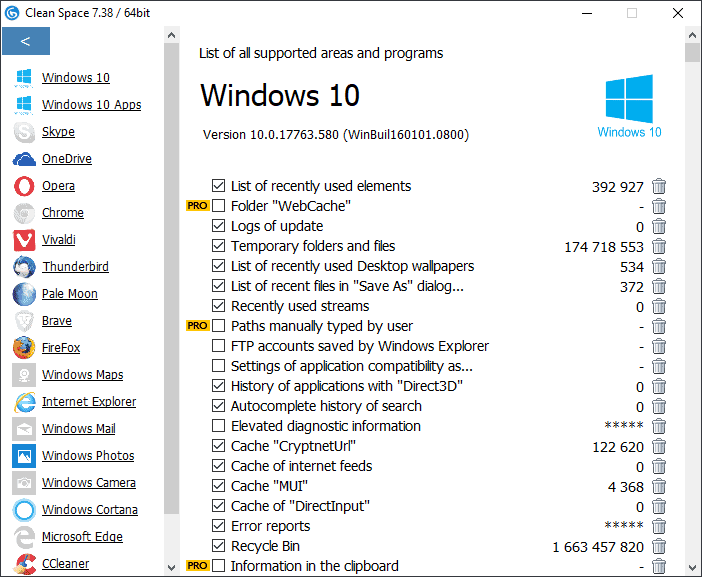This screenshot has width=702, height=577.
Task: Click PRO badge beside Folder "WebCache"
Action: point(197,206)
